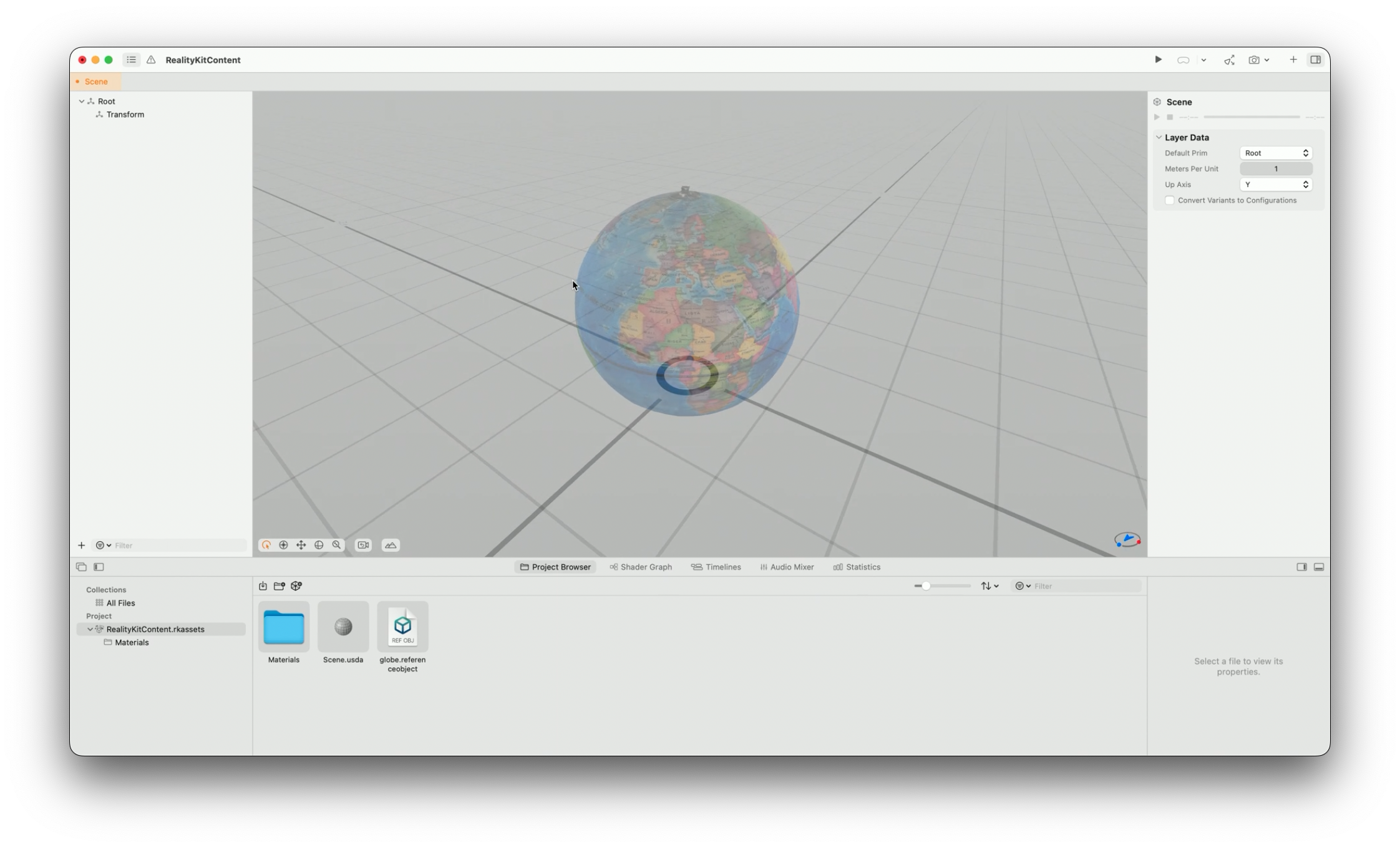Click the camera capture icon in toolbar
Image resolution: width=1400 pixels, height=848 pixels.
coord(1254,60)
